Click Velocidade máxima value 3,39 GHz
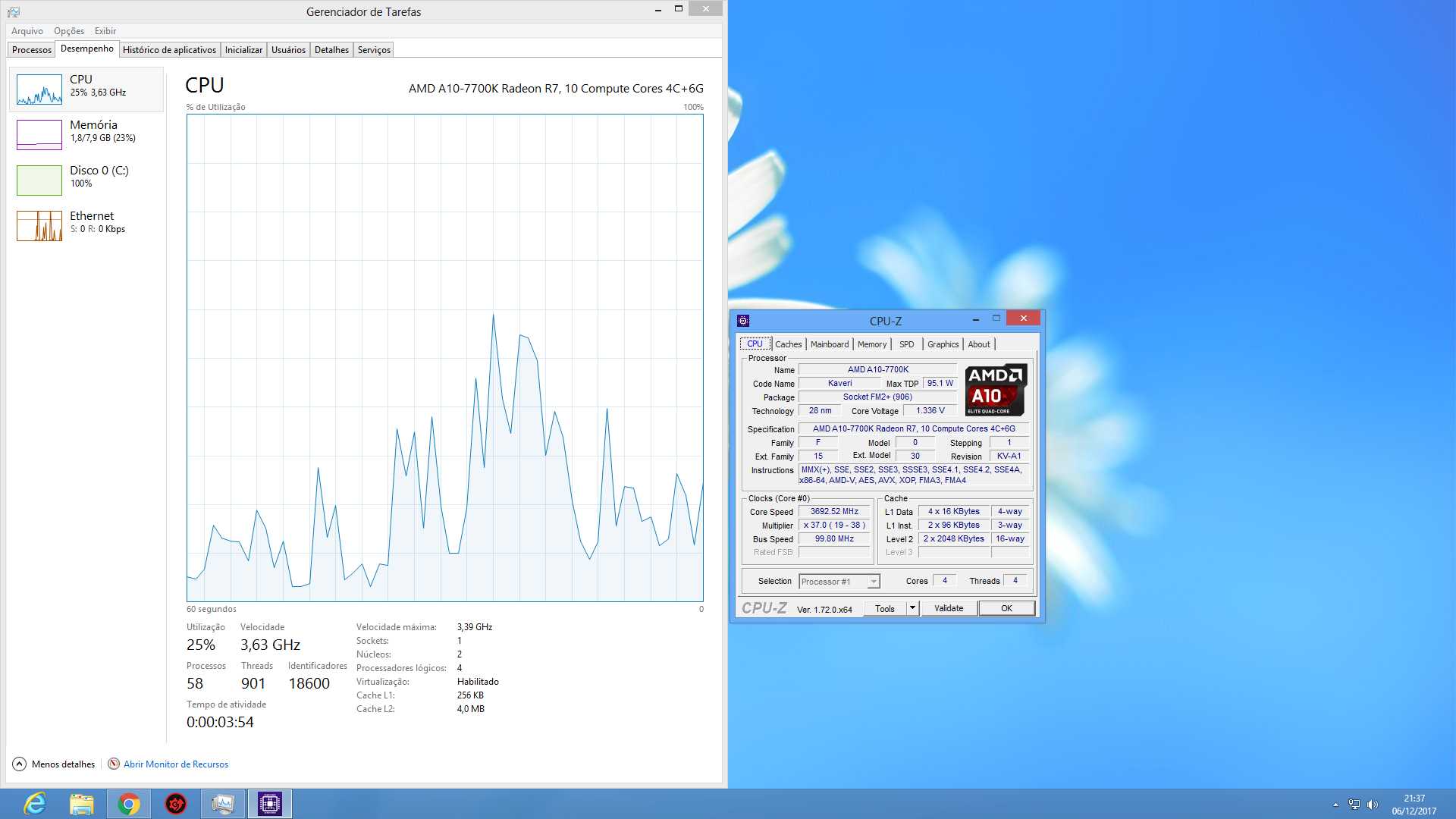 pos(475,627)
